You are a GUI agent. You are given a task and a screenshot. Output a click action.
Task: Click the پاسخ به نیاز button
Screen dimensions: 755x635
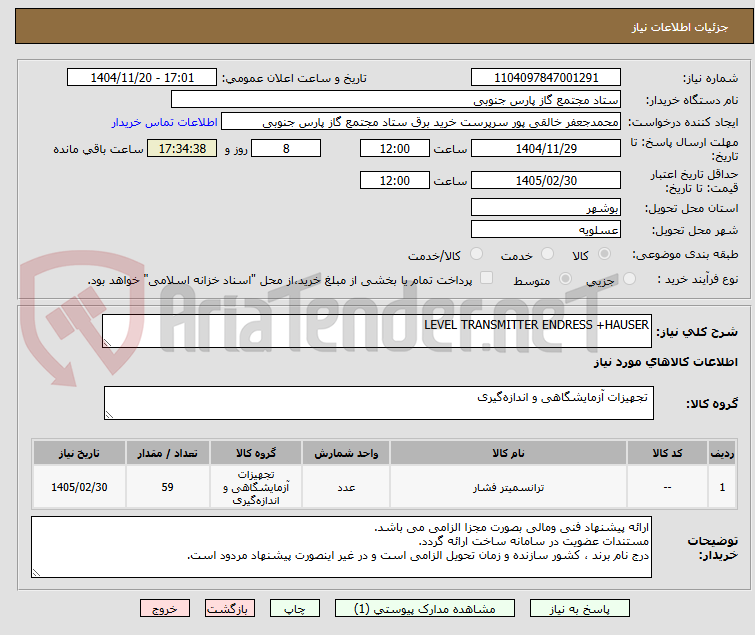pos(580,609)
